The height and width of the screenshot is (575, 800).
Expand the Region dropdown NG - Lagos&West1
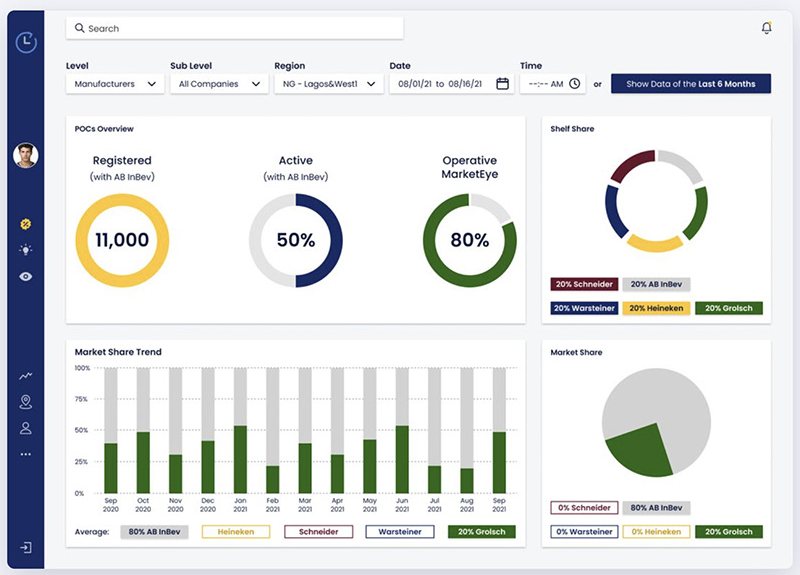tap(329, 84)
